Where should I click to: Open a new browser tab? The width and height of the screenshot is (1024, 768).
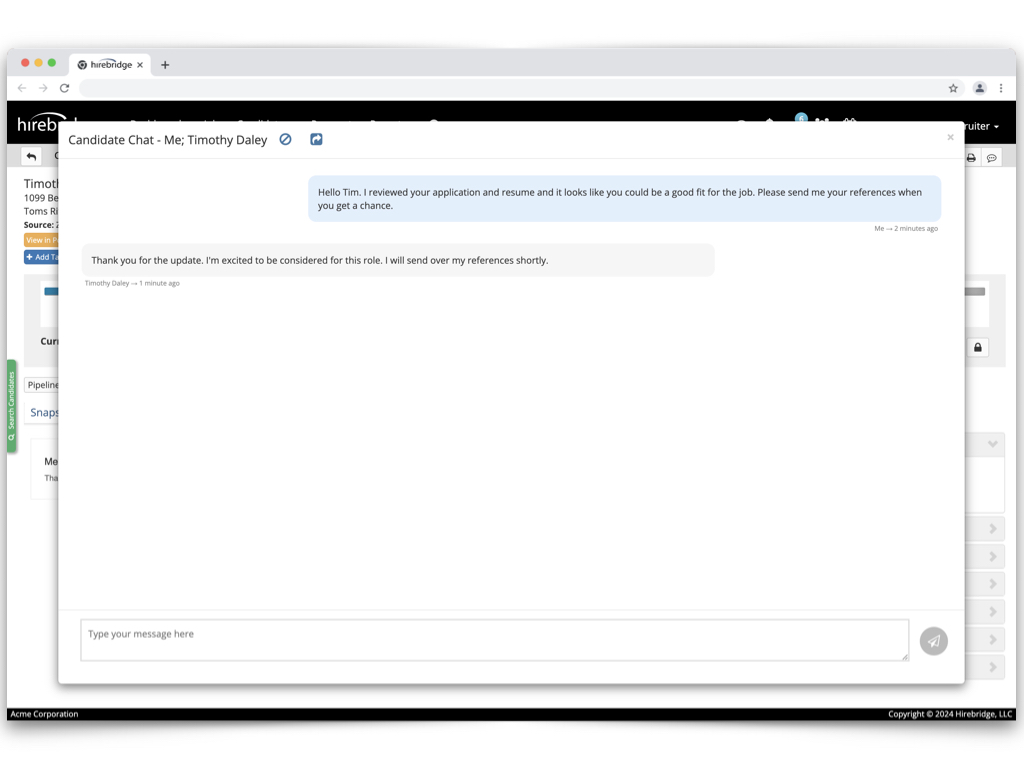165,65
